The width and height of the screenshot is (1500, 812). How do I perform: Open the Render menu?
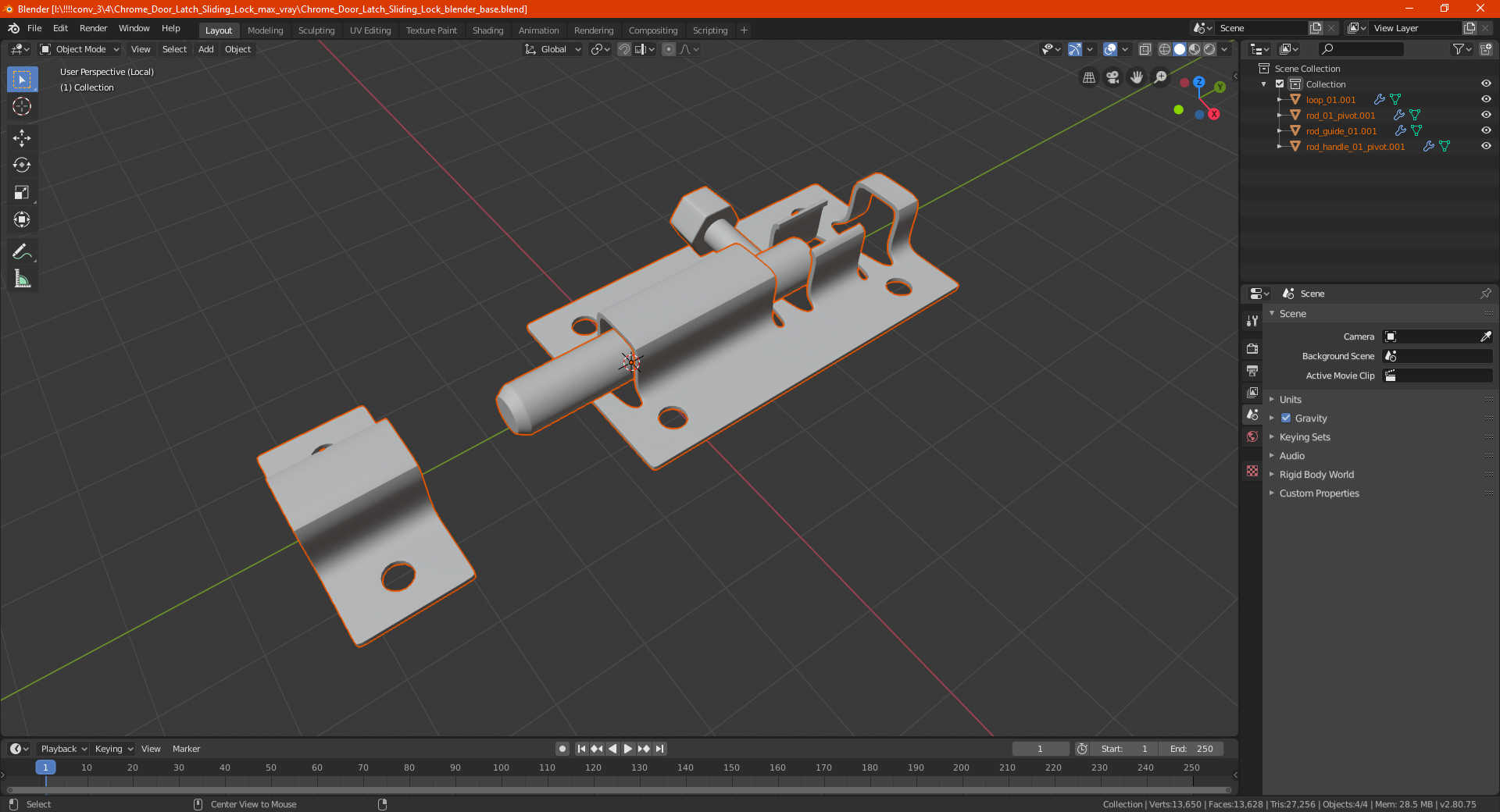[93, 28]
